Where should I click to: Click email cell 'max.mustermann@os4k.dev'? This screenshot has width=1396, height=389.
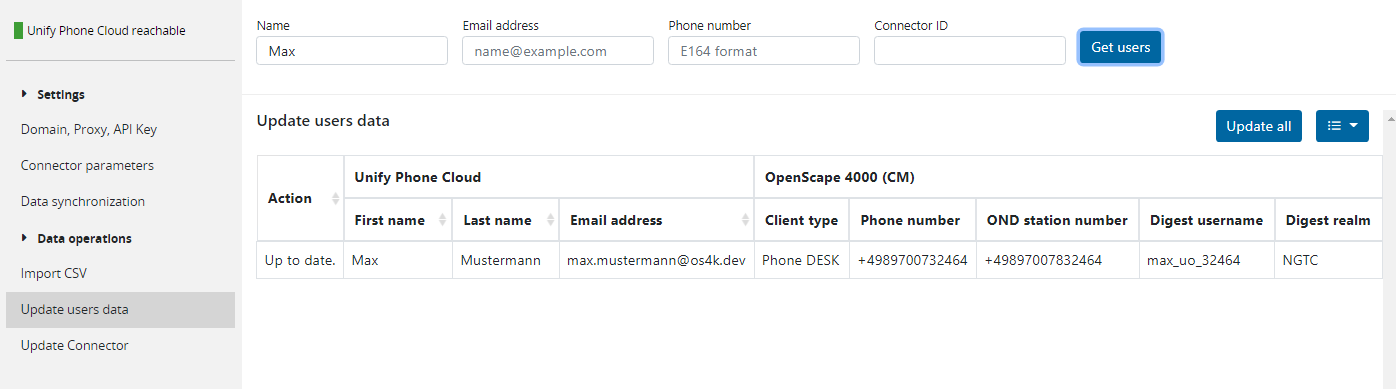(657, 260)
